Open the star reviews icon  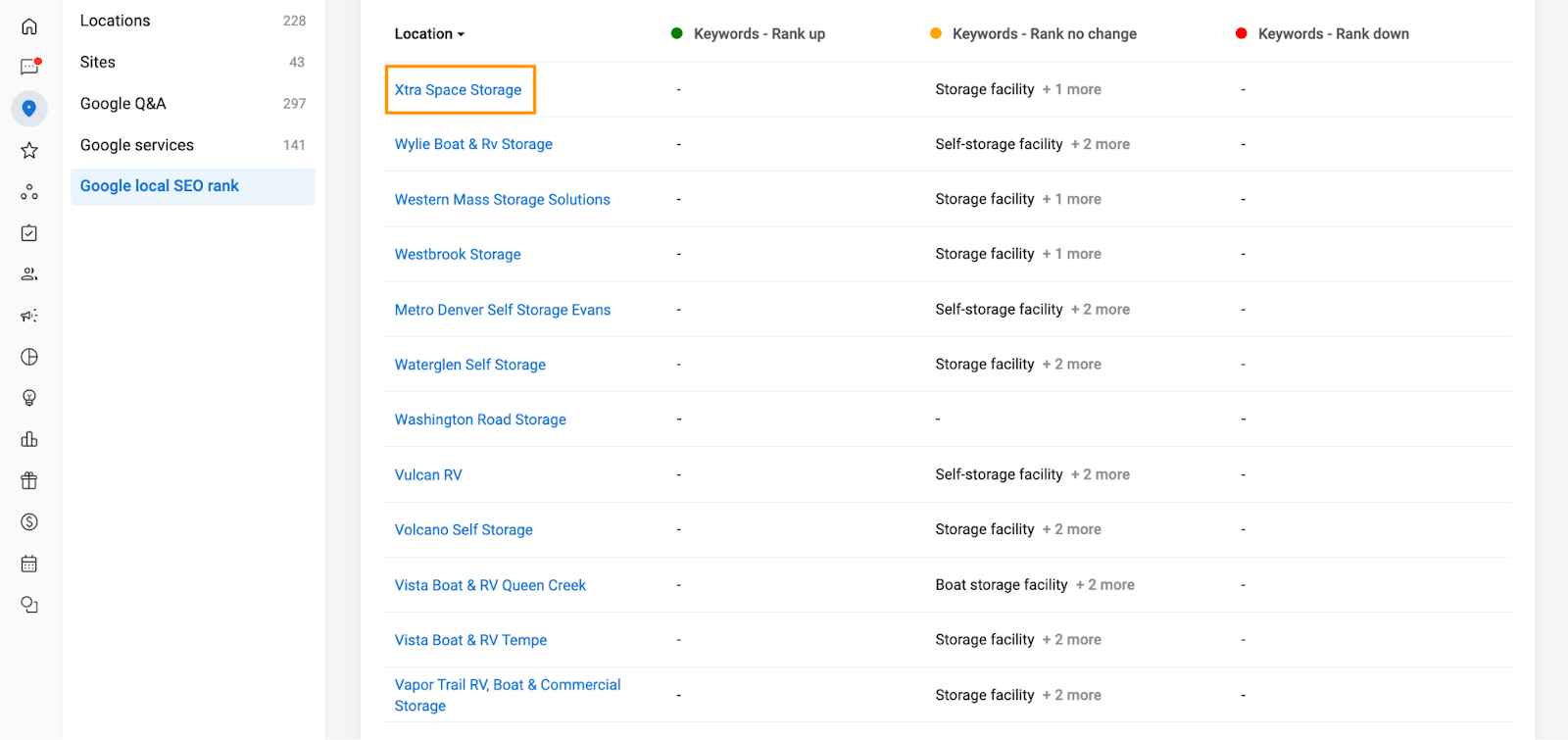(29, 150)
